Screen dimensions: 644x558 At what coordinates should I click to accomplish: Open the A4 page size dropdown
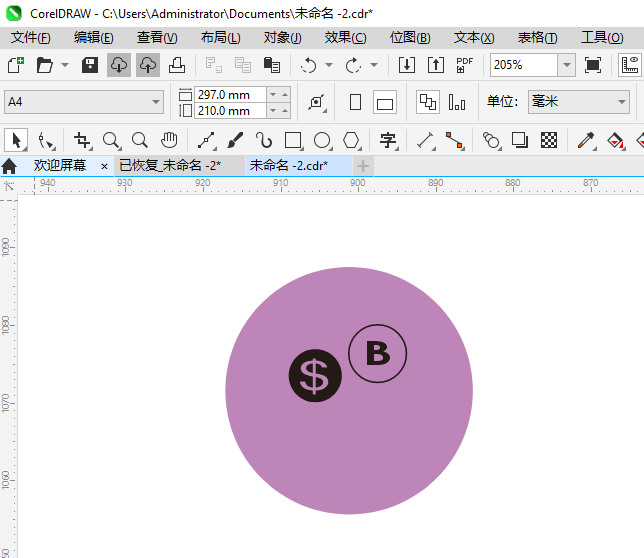tap(156, 102)
